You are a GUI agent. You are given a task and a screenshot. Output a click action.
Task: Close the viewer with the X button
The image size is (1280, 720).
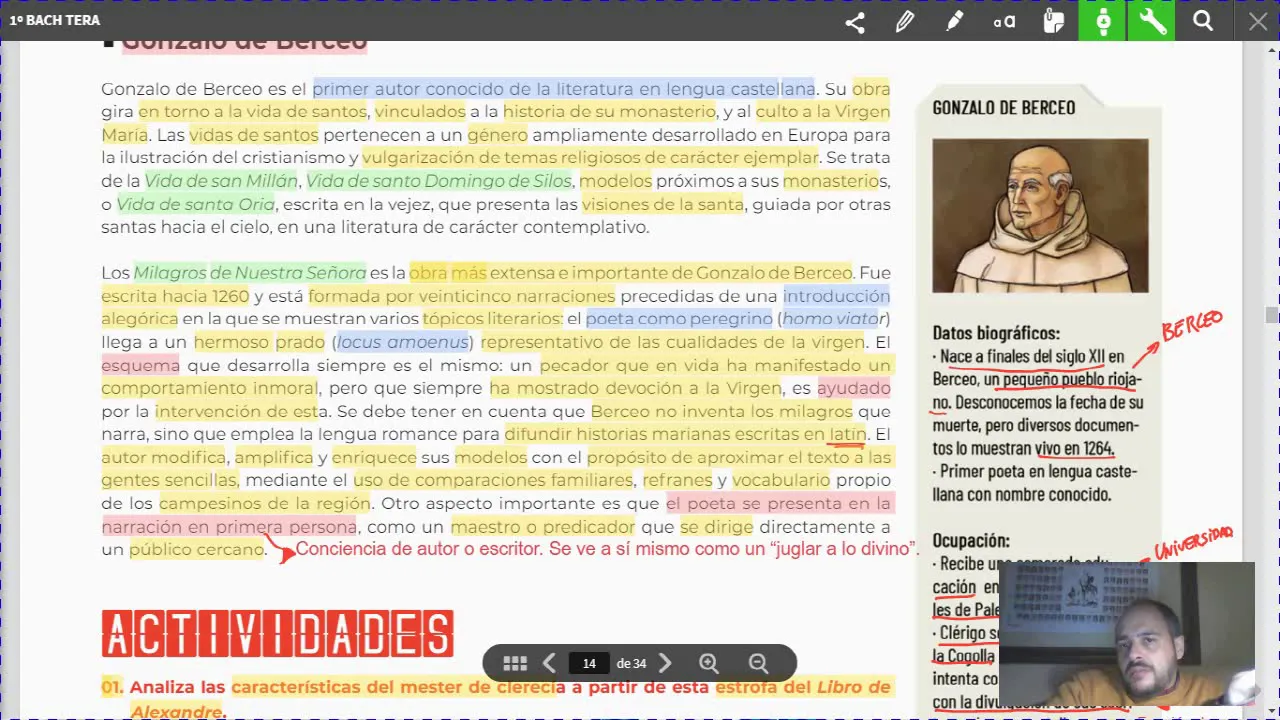pyautogui.click(x=1258, y=21)
